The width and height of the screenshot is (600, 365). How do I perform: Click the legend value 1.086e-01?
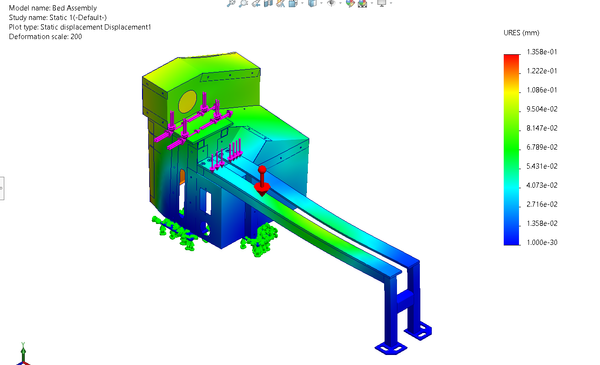(x=542, y=90)
